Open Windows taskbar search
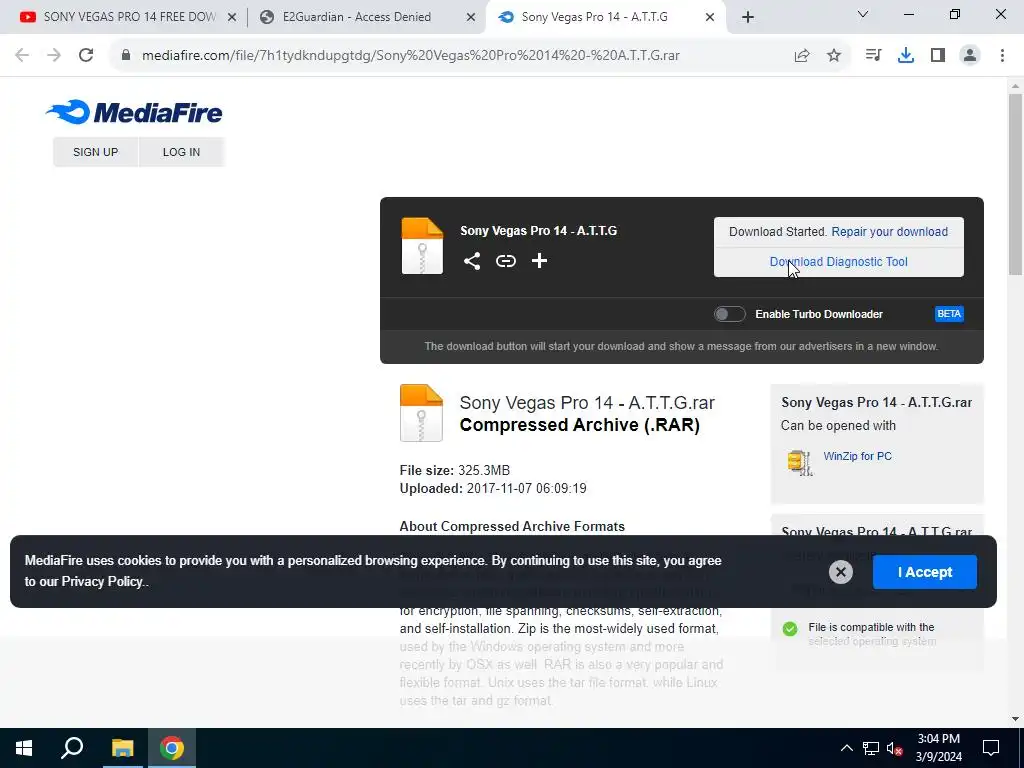 [x=72, y=748]
